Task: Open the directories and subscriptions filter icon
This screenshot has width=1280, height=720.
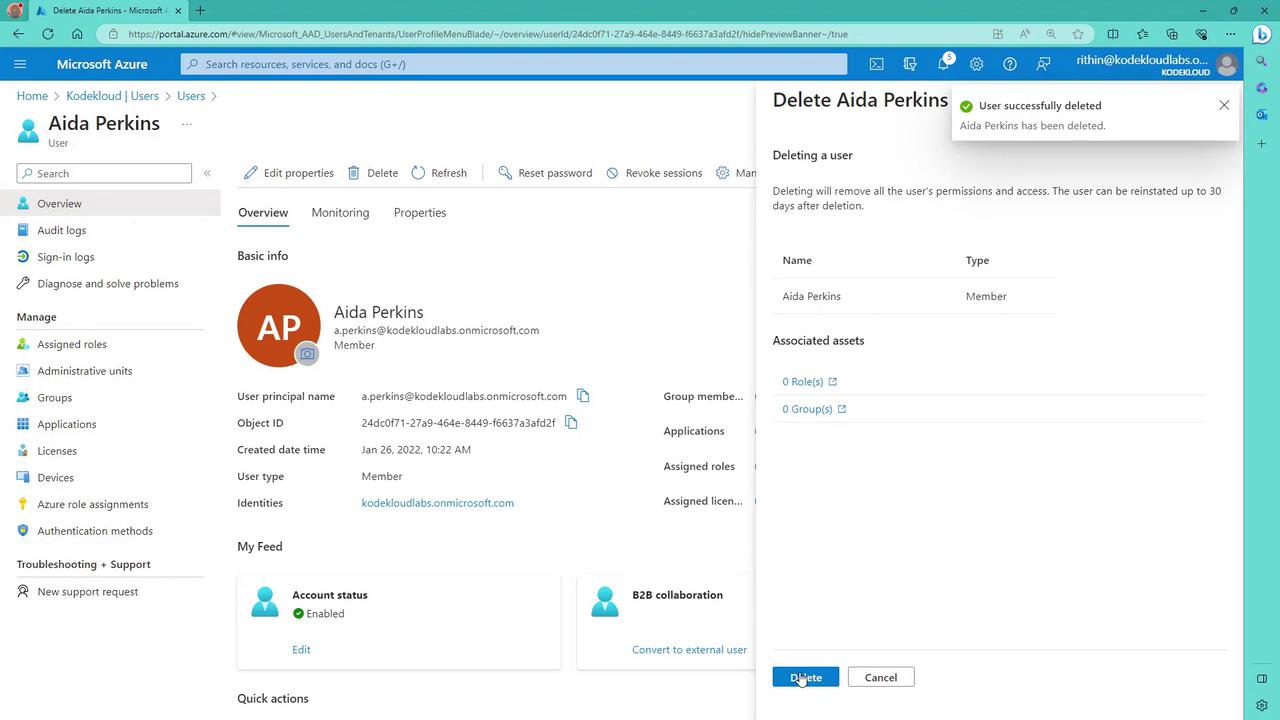Action: point(910,64)
